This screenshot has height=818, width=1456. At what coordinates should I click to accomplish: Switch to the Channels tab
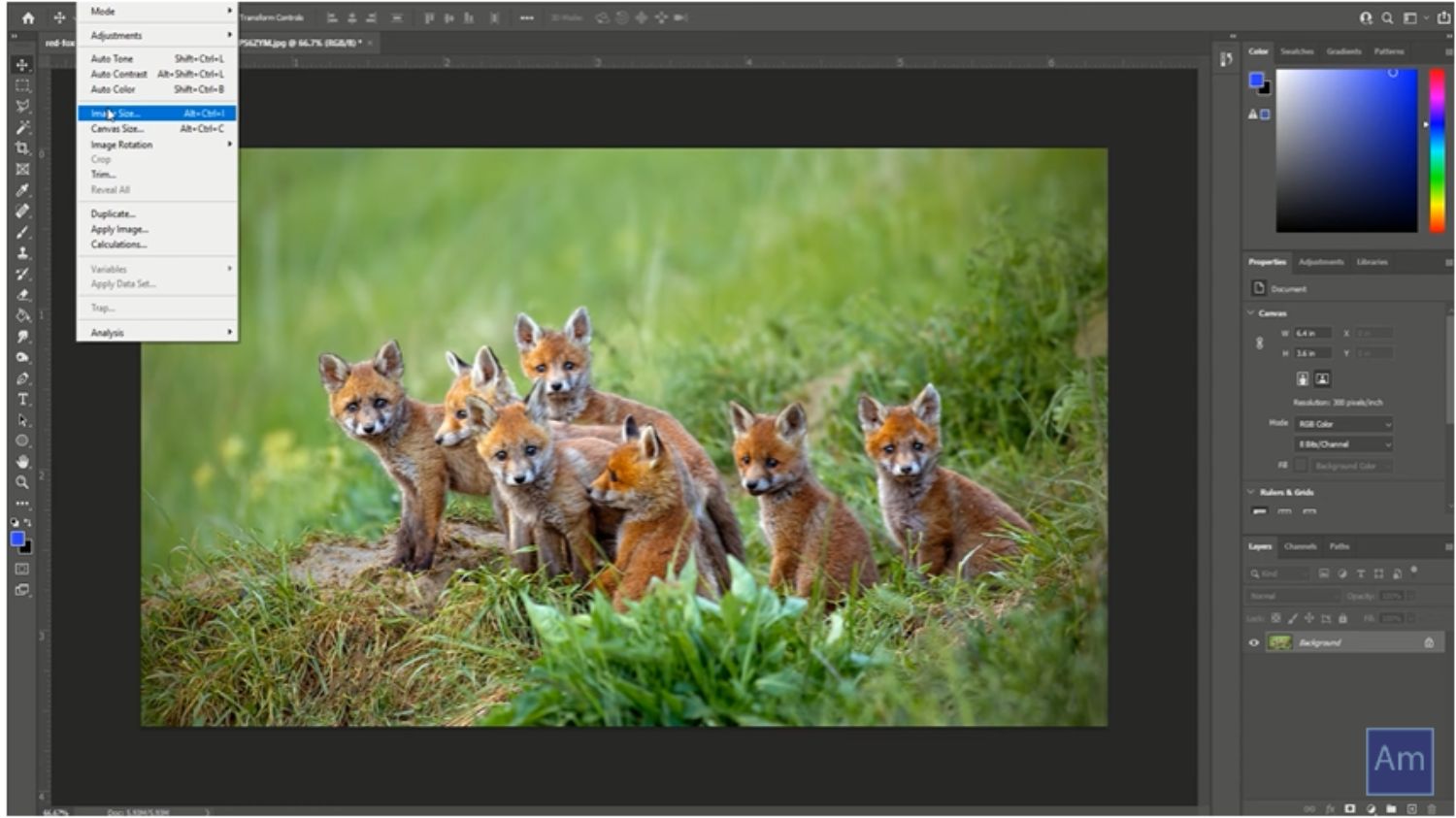coord(1300,546)
